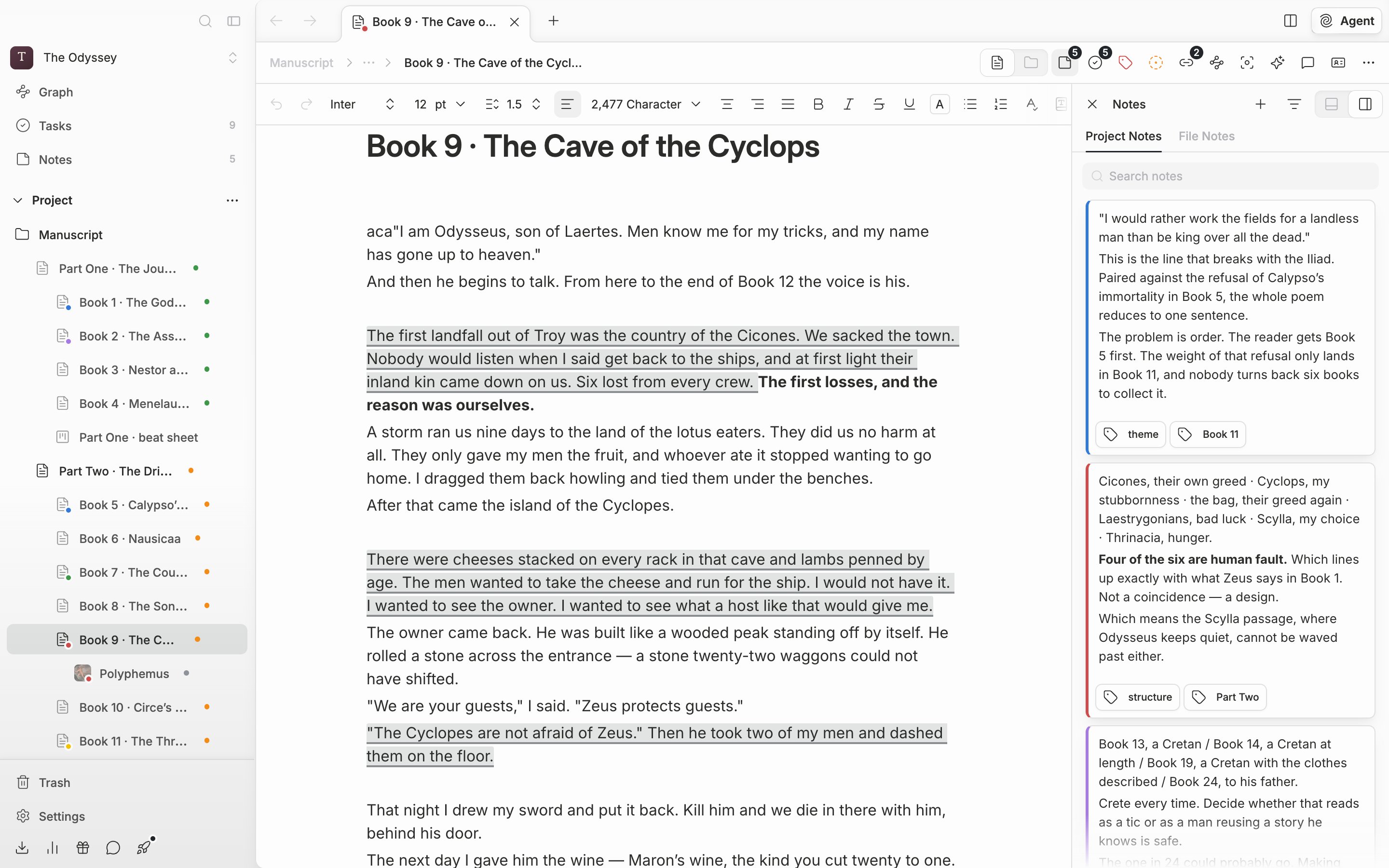Insert a numbered list

pos(1000,104)
